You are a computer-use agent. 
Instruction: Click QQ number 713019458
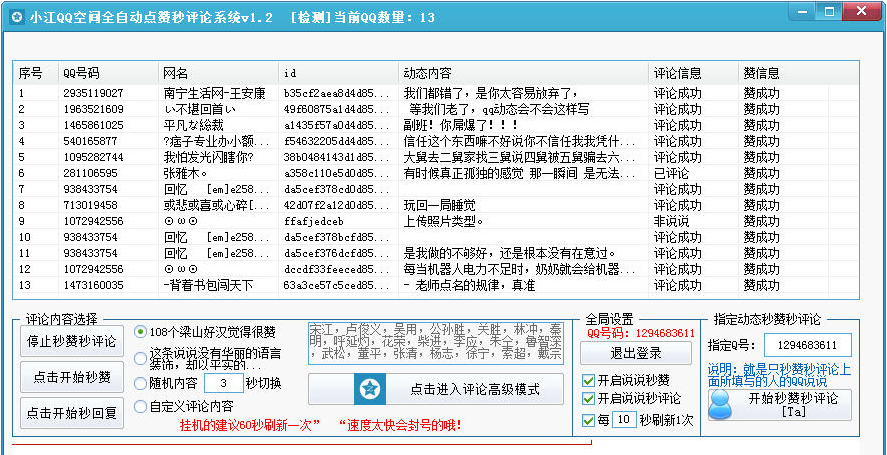tap(90, 205)
